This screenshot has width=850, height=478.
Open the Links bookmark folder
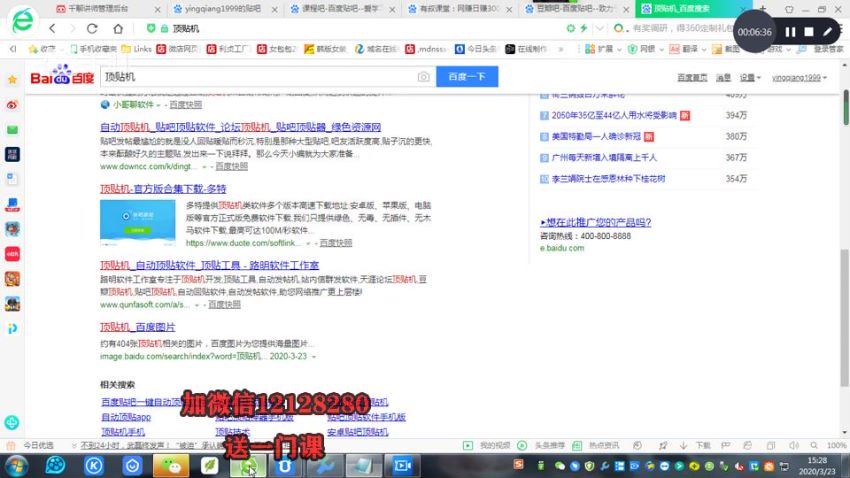pyautogui.click(x=137, y=49)
